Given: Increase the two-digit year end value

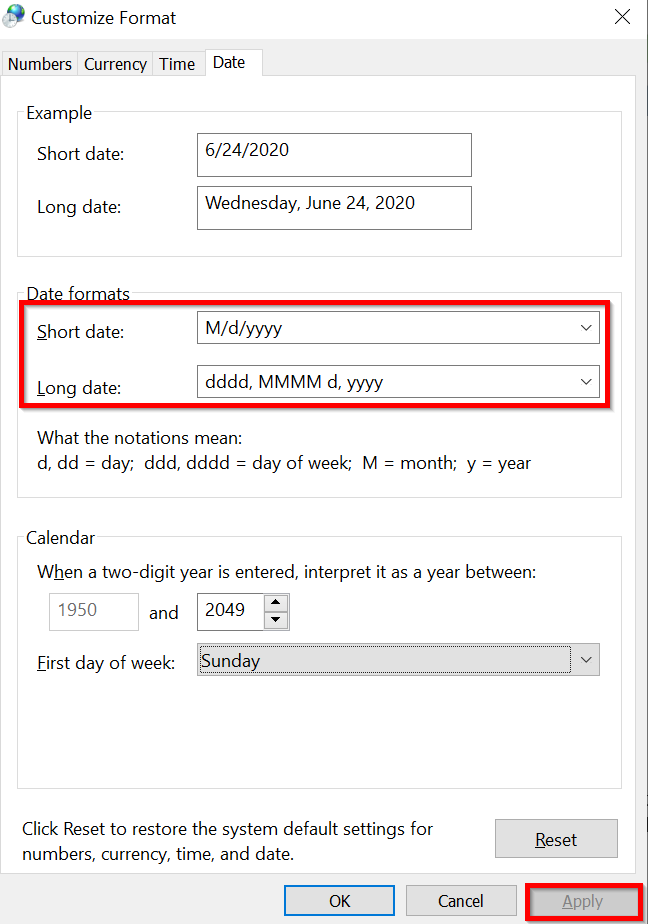Looking at the screenshot, I should click(x=276, y=603).
